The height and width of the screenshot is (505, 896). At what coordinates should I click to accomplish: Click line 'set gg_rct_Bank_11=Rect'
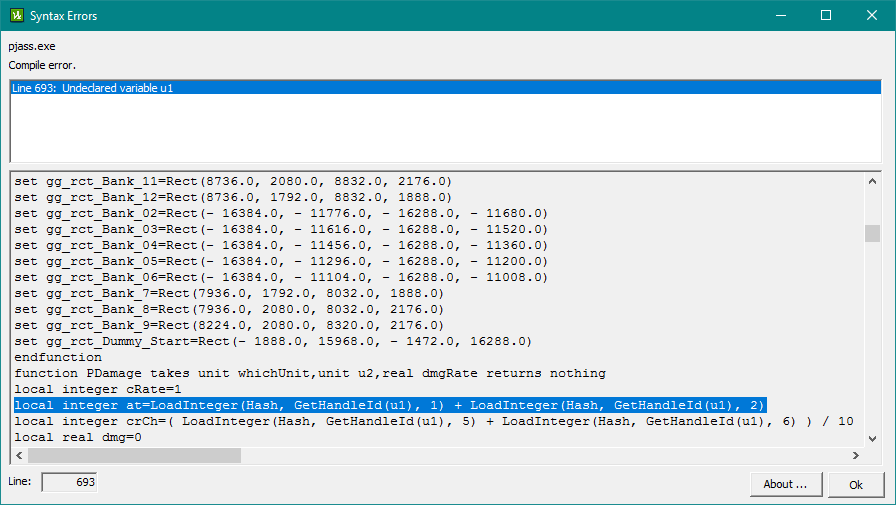coord(233,181)
